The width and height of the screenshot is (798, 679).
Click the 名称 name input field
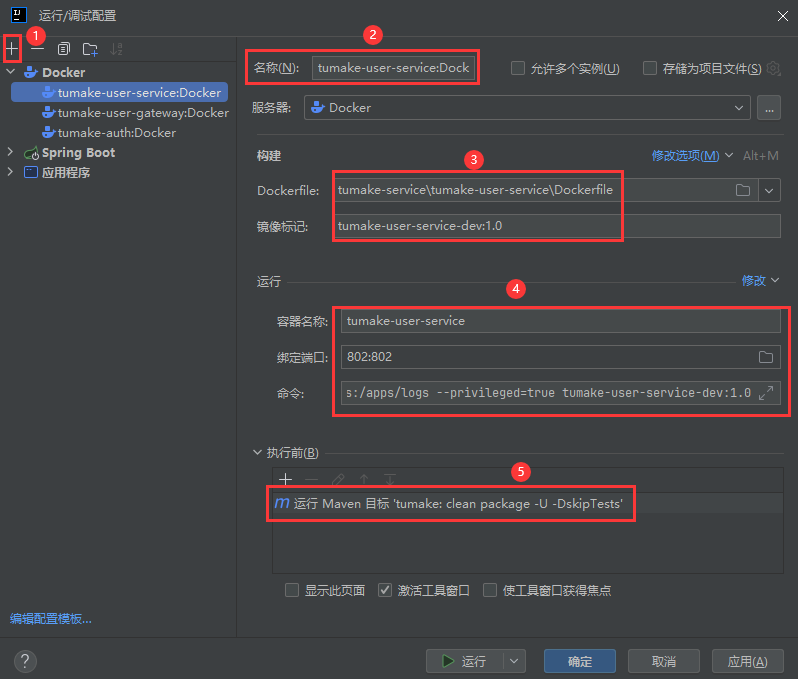393,68
